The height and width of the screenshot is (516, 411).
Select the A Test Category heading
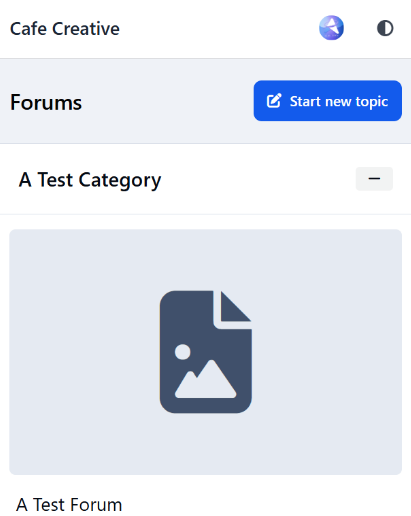tap(90, 180)
